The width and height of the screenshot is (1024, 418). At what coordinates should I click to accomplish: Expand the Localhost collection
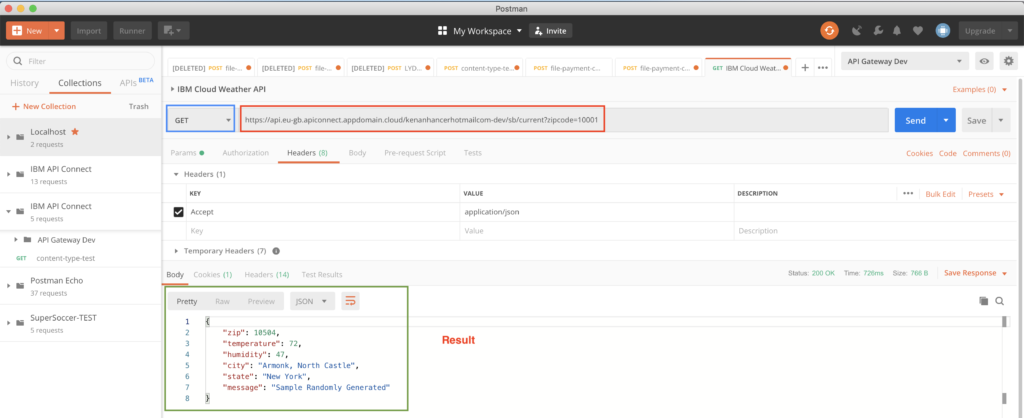(x=8, y=137)
